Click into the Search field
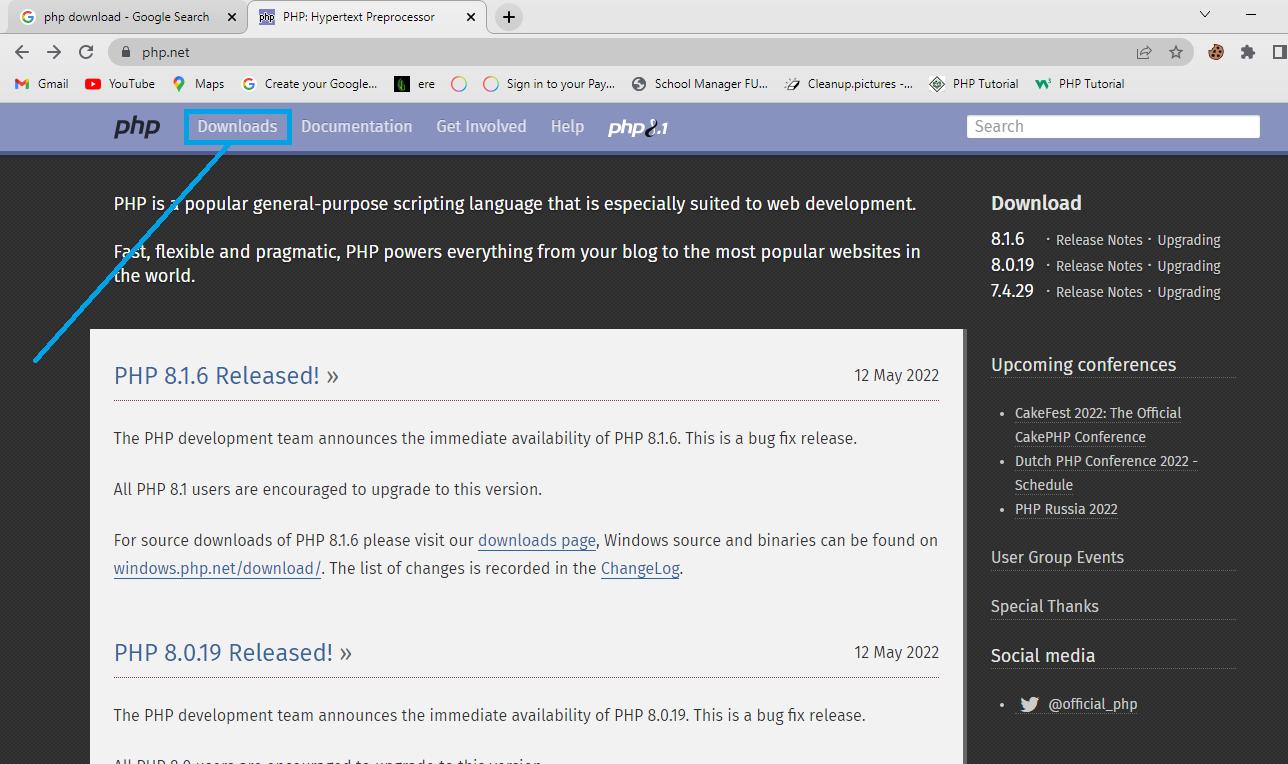The width and height of the screenshot is (1288, 764). 1112,127
